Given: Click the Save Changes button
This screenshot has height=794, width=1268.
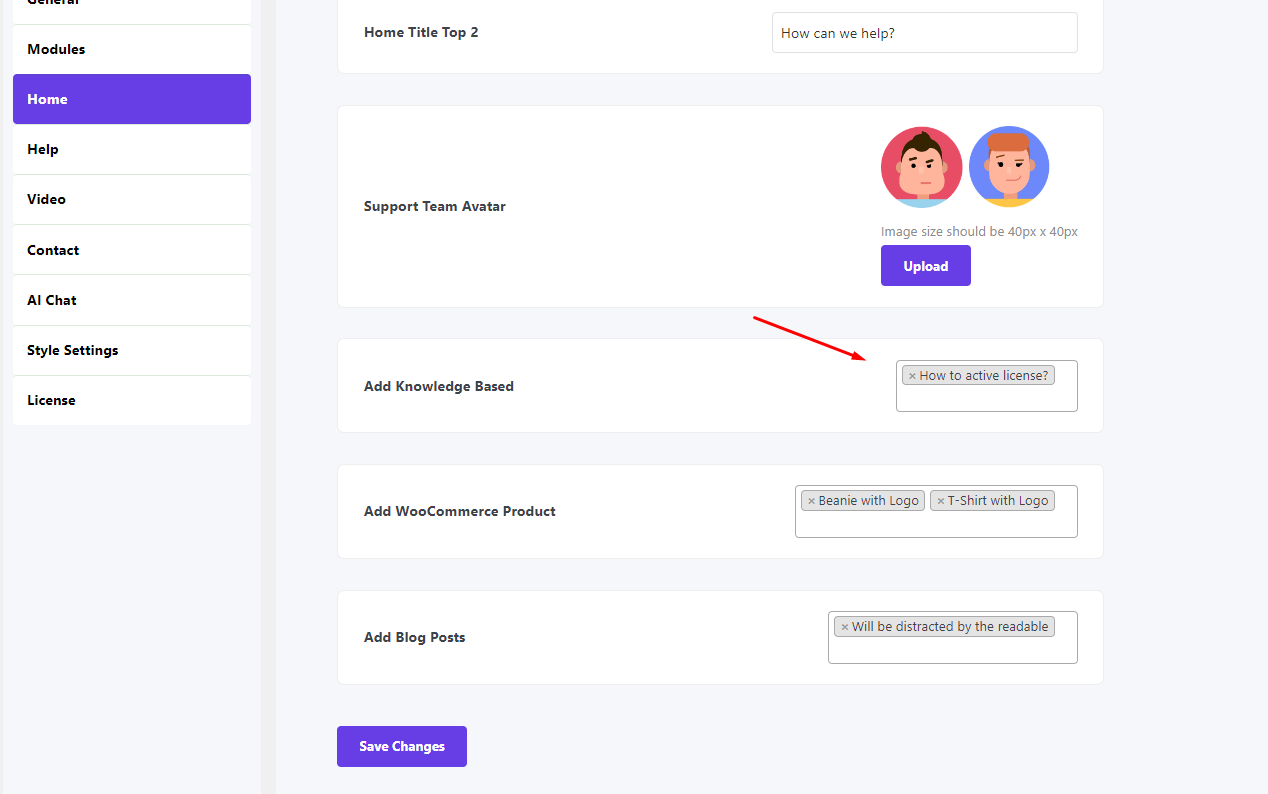Looking at the screenshot, I should pyautogui.click(x=401, y=746).
